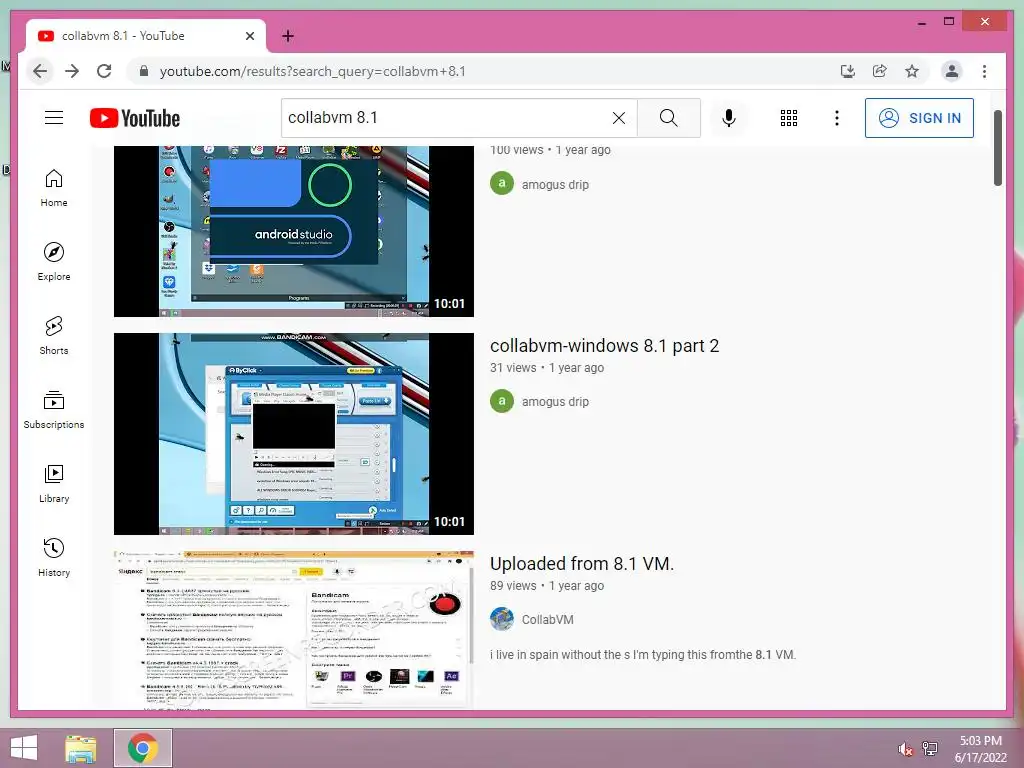Open the CollabVM channel name

click(547, 620)
